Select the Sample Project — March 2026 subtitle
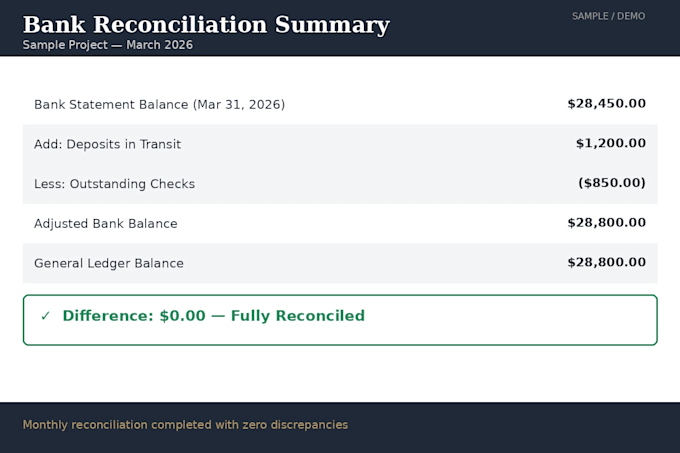Image resolution: width=680 pixels, height=453 pixels. coord(108,45)
